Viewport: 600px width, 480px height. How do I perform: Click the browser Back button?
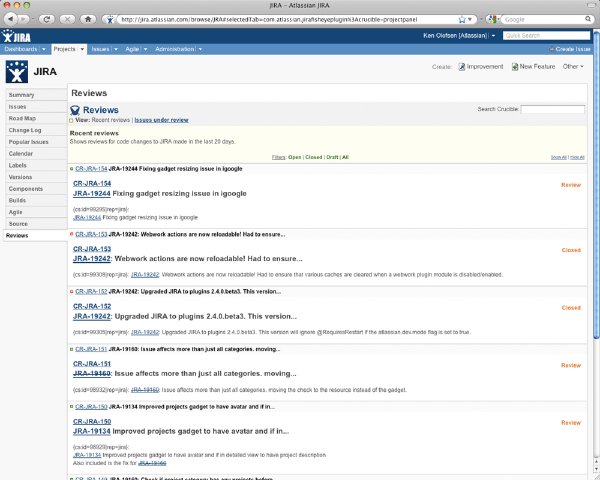(x=10, y=19)
